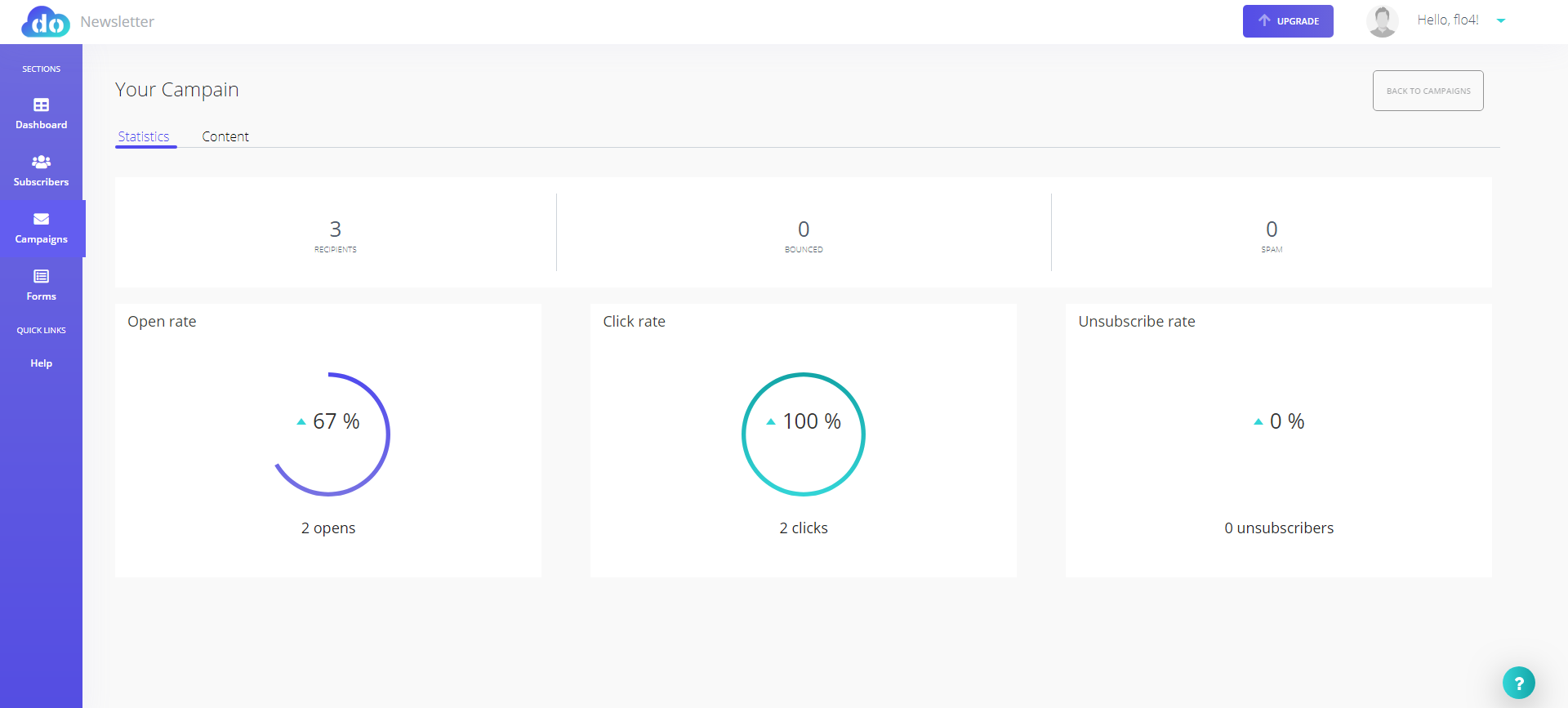
Task: Click the 'Hello, flo4!' greeting
Action: click(1448, 20)
